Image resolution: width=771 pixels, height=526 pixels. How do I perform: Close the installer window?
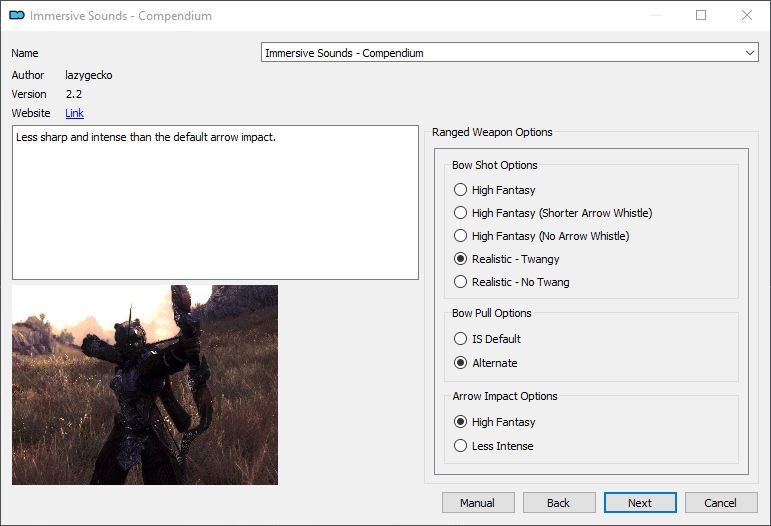coord(747,15)
